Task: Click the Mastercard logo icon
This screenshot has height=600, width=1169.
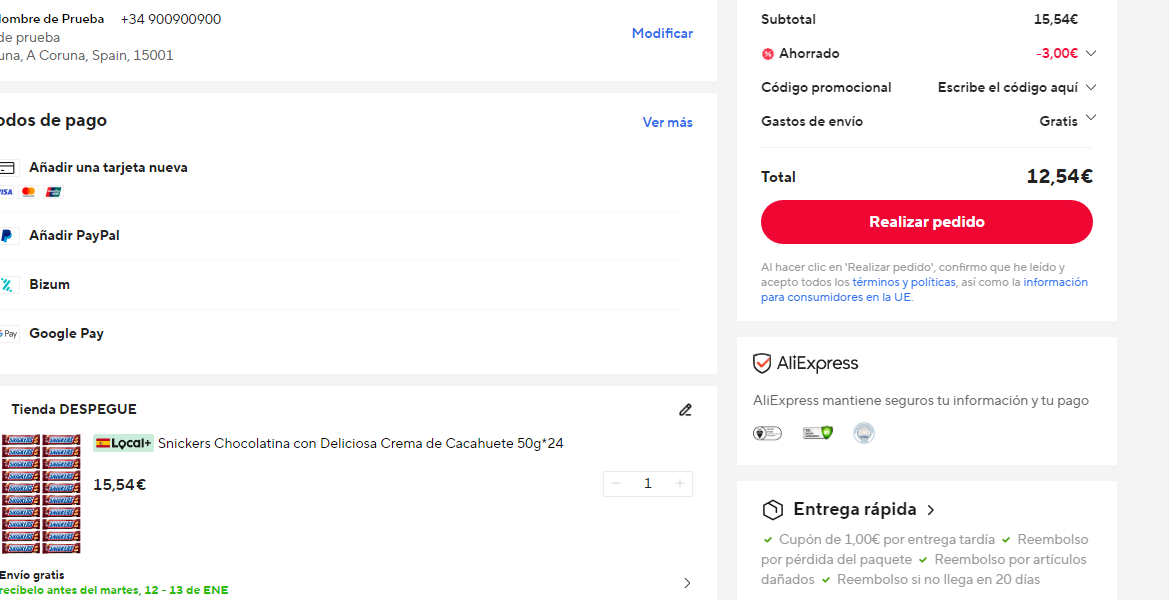Action: (x=28, y=192)
